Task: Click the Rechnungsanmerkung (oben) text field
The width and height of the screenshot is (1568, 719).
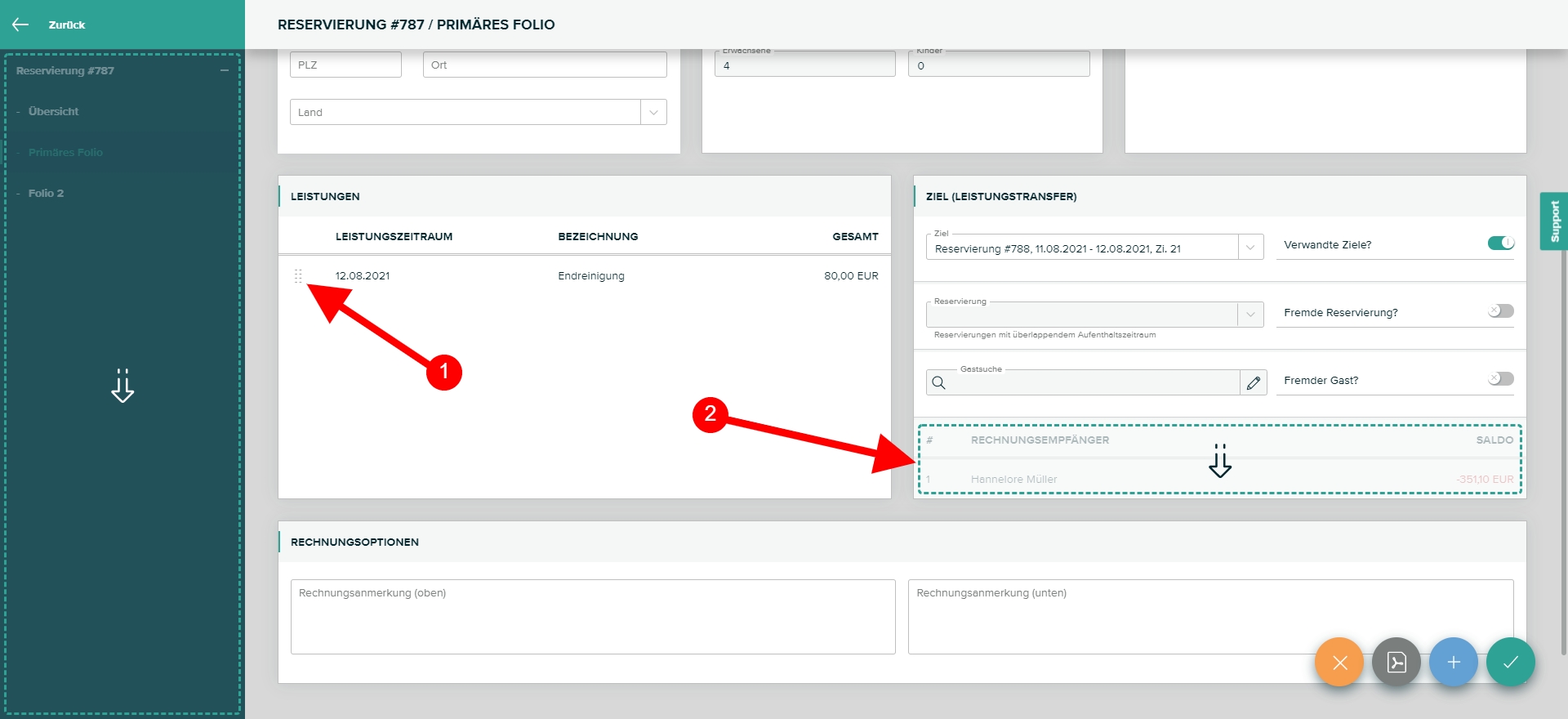Action: (x=592, y=617)
